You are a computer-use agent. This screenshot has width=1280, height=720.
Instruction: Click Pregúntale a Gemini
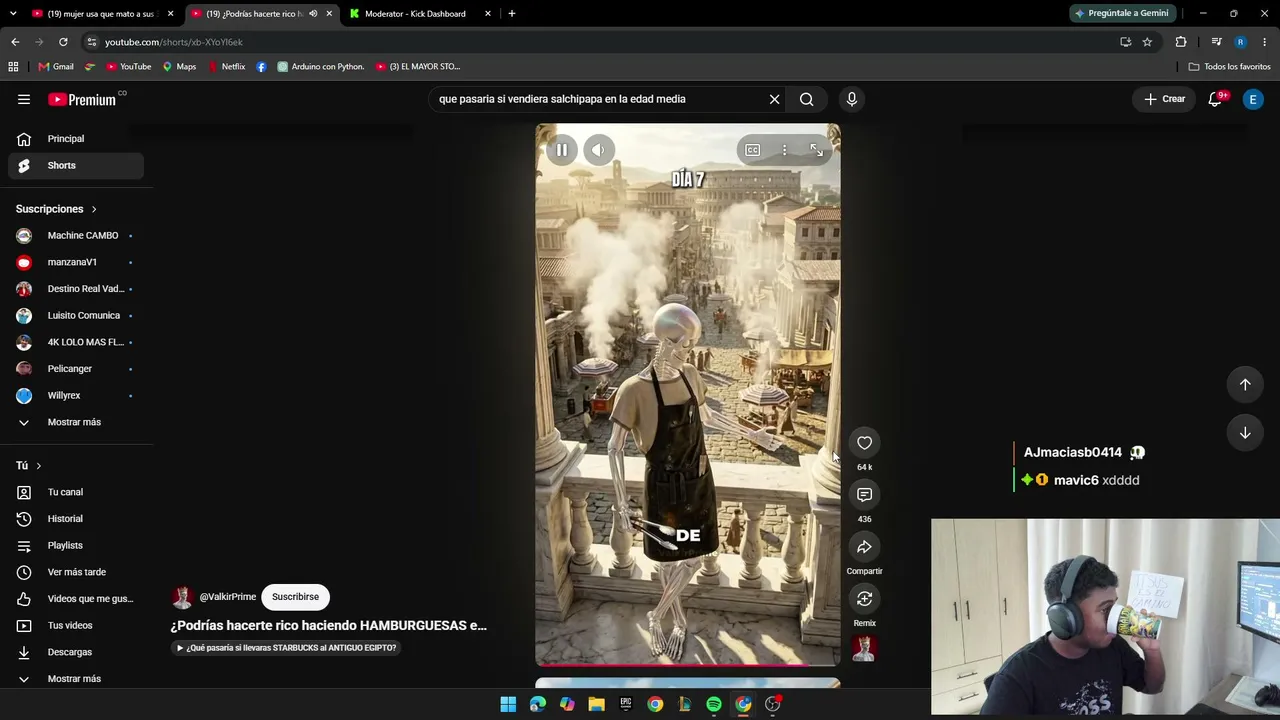pyautogui.click(x=1121, y=14)
